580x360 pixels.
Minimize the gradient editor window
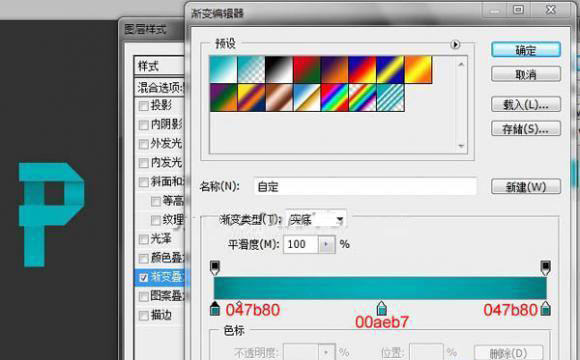pos(494,10)
